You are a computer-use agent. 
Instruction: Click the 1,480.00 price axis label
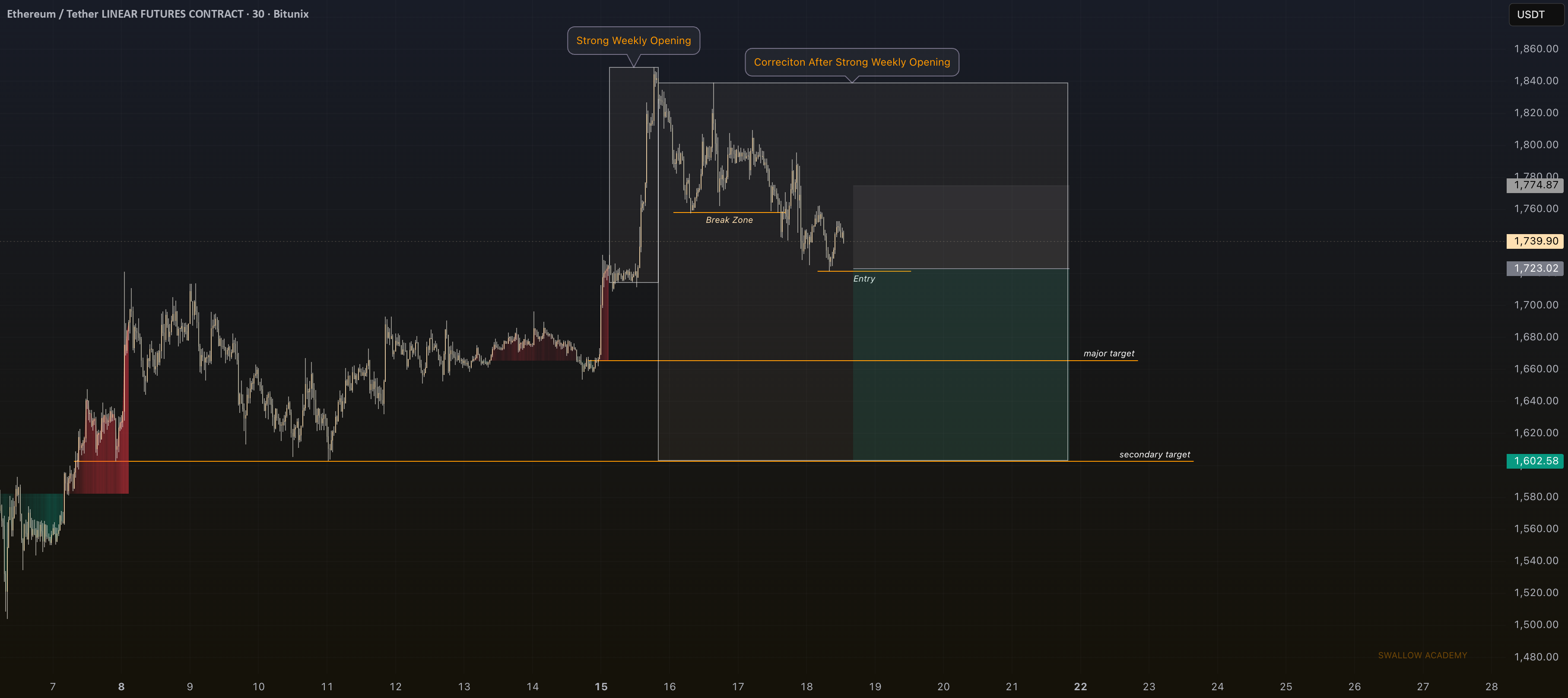pyautogui.click(x=1536, y=657)
